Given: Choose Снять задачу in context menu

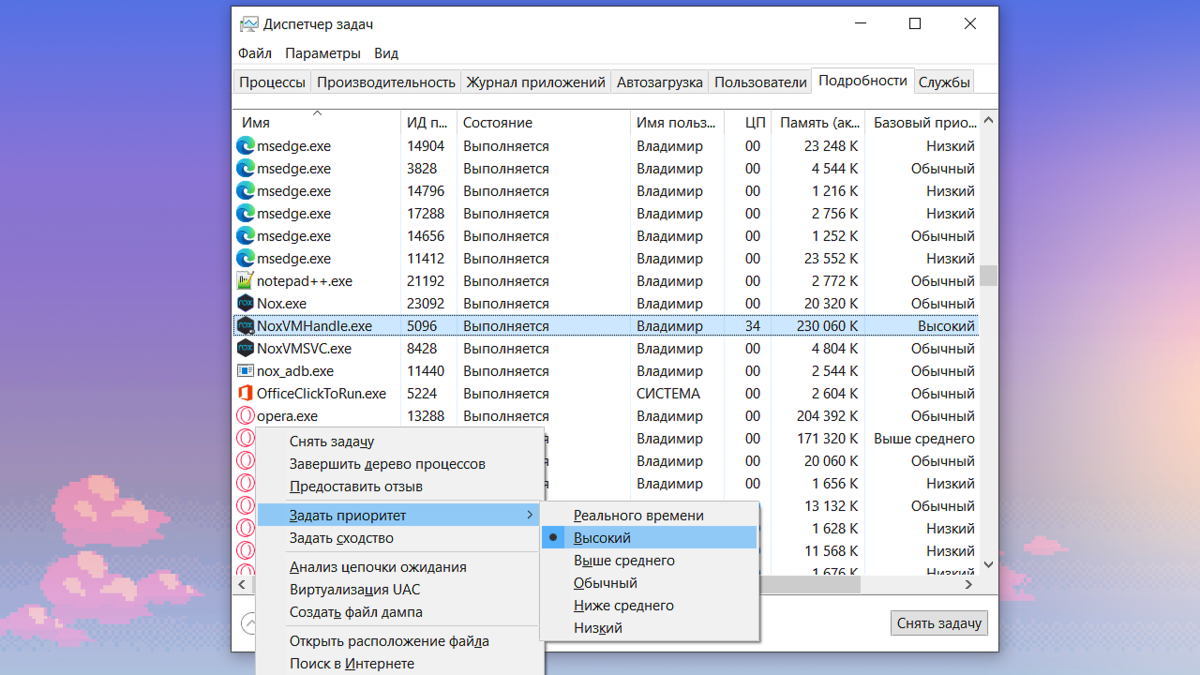Looking at the screenshot, I should coord(400,441).
